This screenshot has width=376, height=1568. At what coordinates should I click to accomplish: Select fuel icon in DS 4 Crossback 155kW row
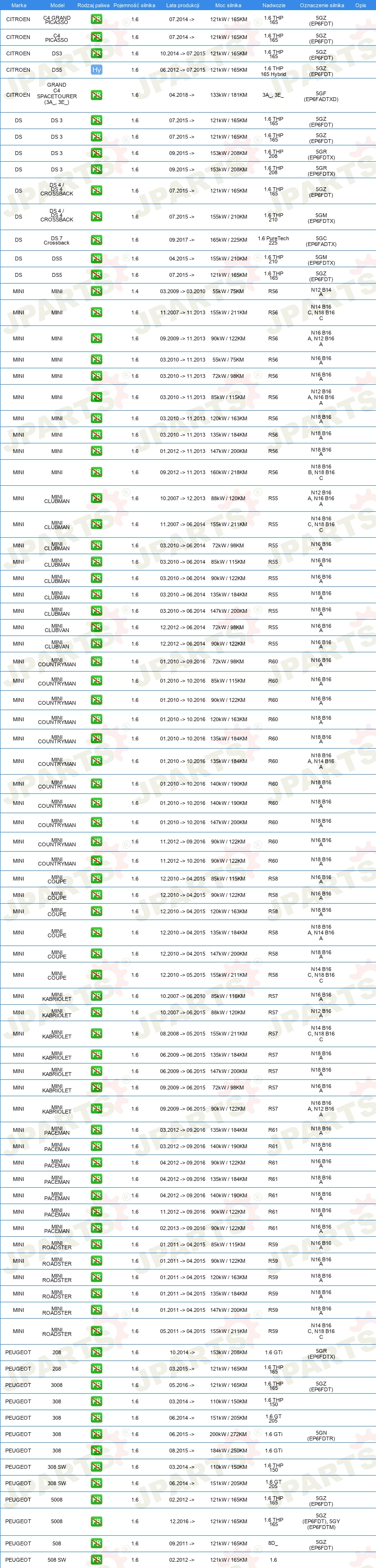click(x=96, y=217)
